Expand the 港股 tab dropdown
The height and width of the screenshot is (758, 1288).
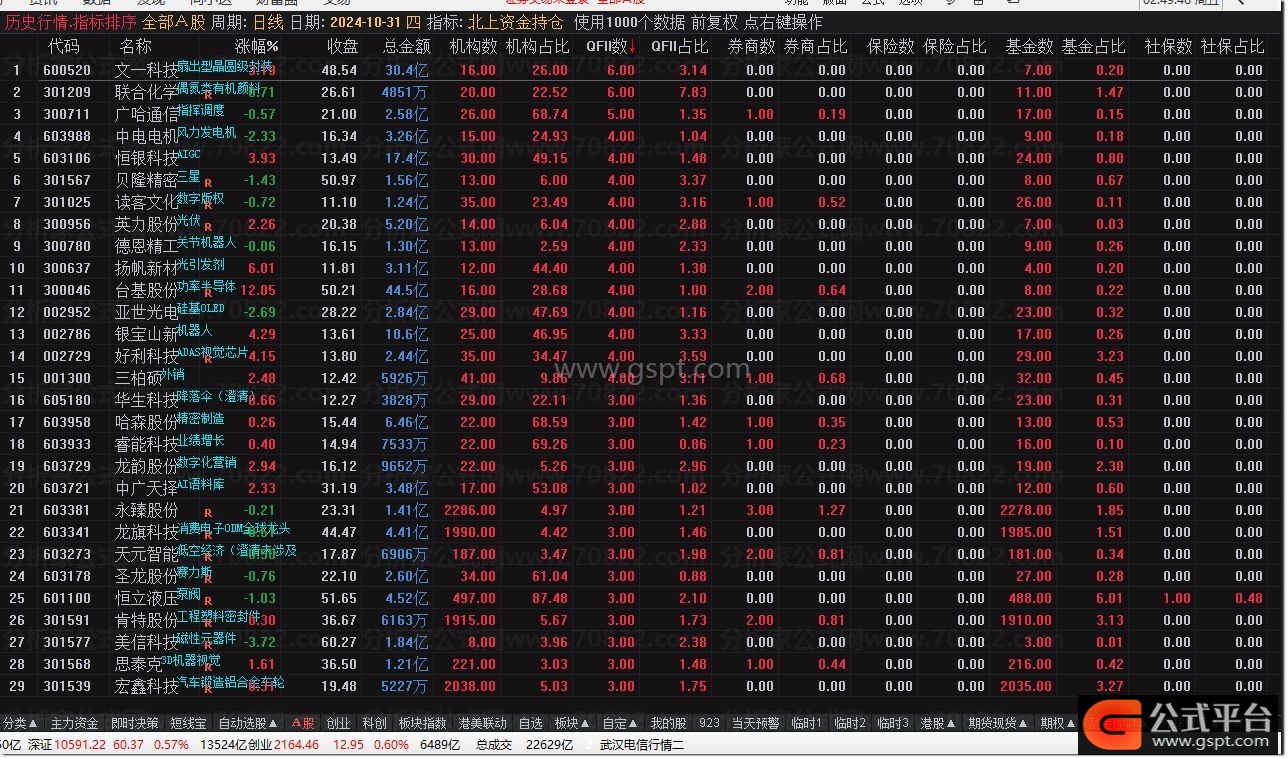[937, 723]
